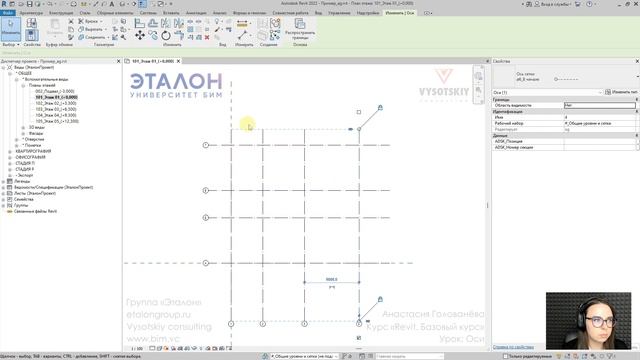Click Save icon in quick access toolbar
This screenshot has height=360, width=640.
29,4
